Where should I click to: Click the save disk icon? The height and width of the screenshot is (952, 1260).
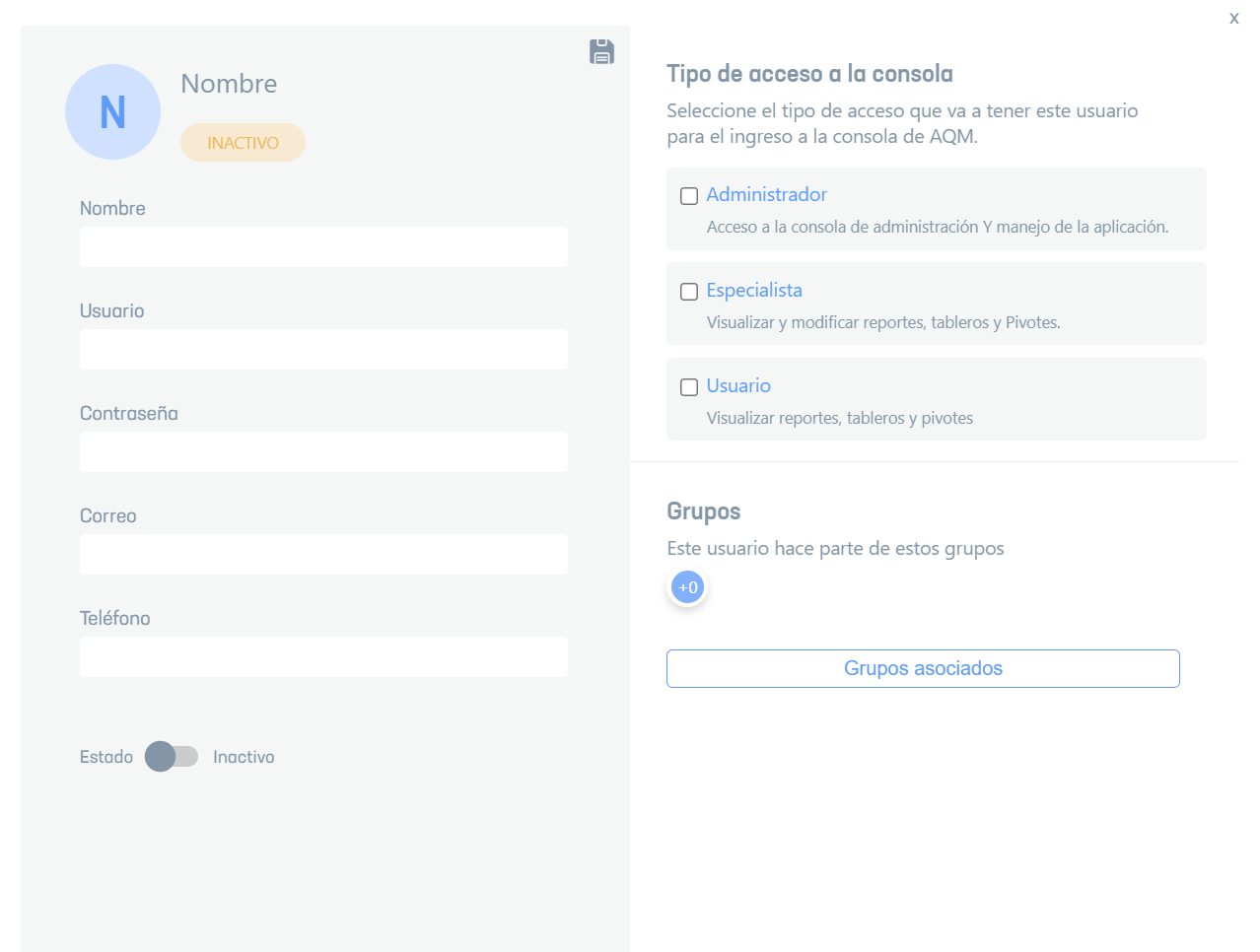[x=601, y=51]
